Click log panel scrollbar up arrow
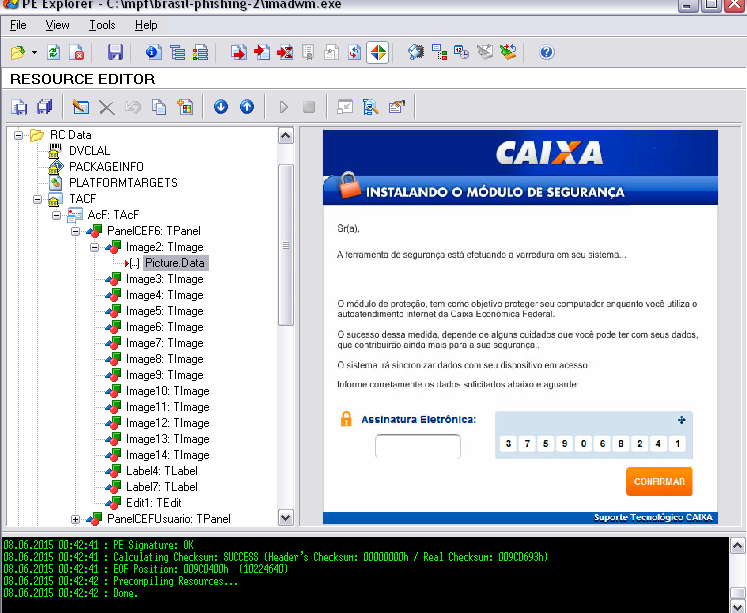Screen dimensions: 747x613 (737, 545)
